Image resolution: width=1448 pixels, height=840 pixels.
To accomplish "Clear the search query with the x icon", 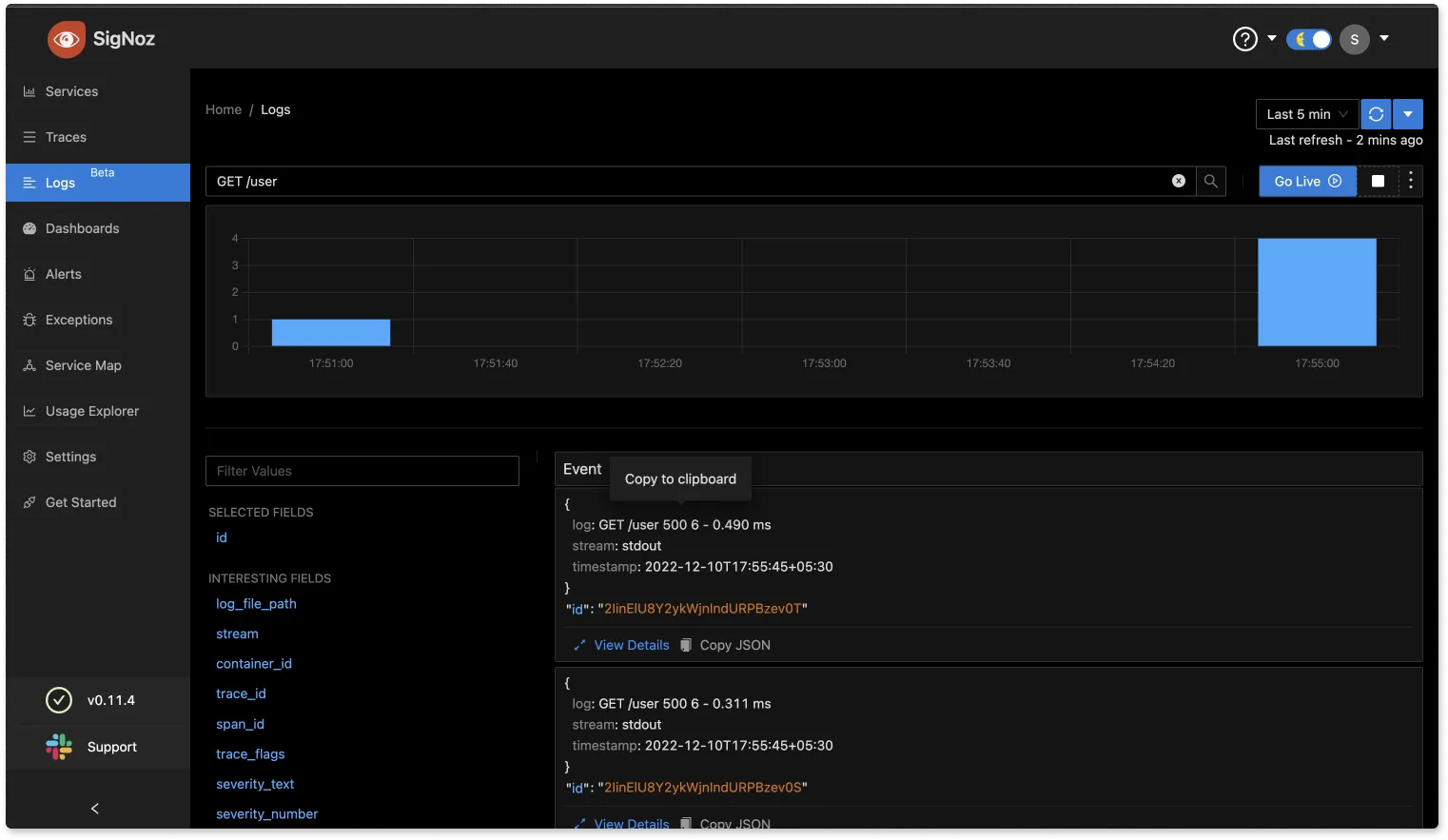I will tap(1179, 181).
